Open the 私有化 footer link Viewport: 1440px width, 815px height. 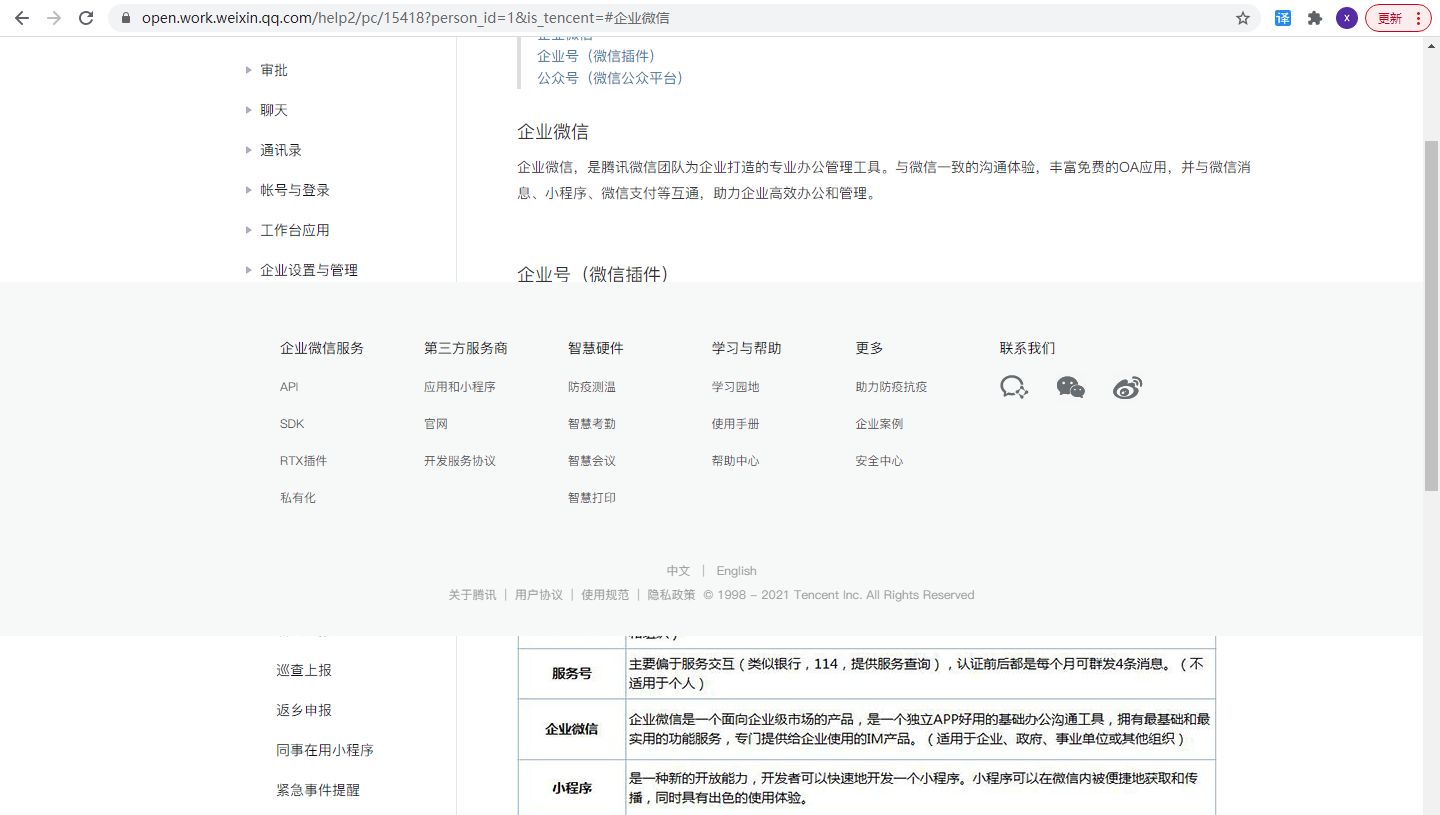[298, 498]
